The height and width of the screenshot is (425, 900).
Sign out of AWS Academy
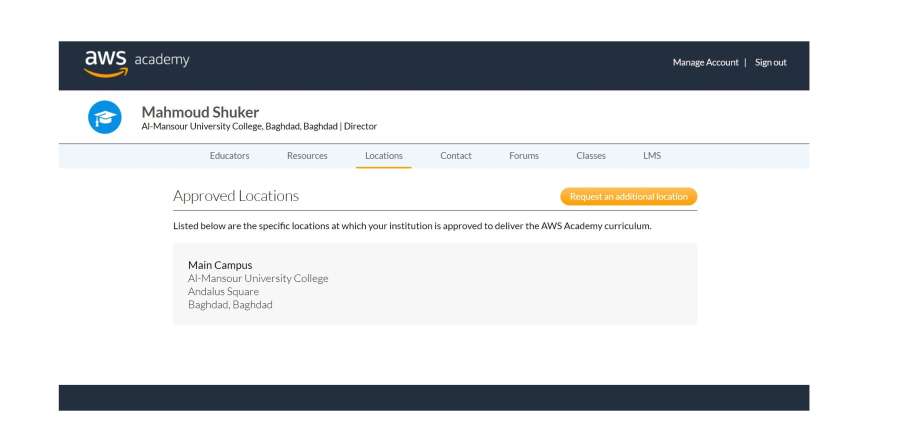click(x=770, y=62)
